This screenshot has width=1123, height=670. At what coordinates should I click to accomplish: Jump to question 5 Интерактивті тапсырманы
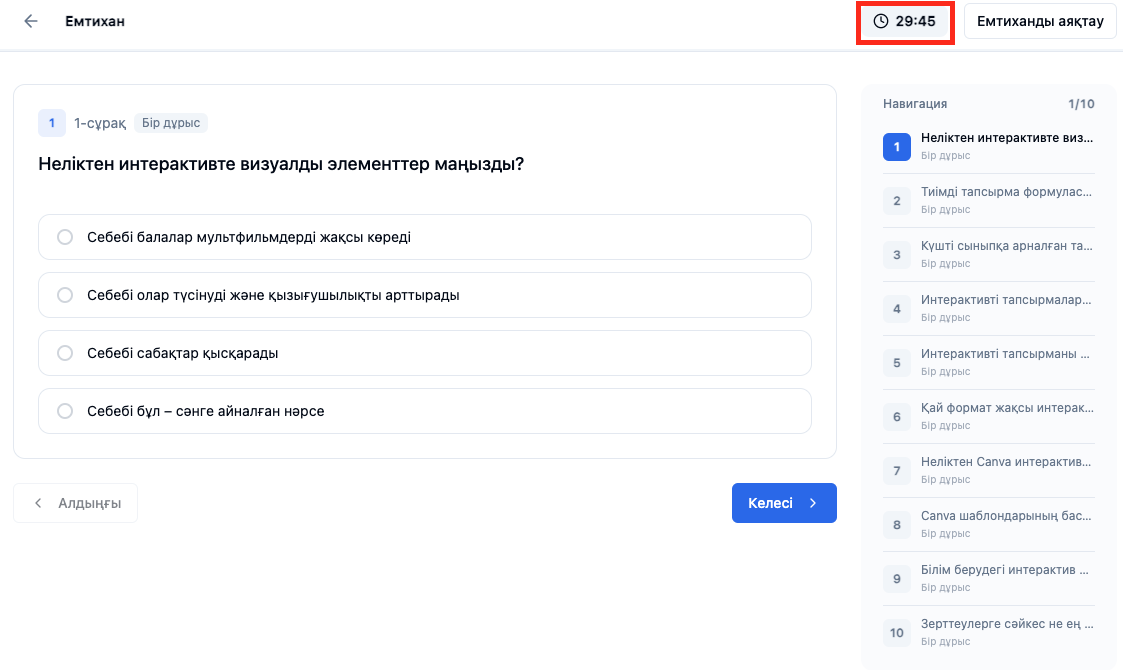(x=988, y=363)
